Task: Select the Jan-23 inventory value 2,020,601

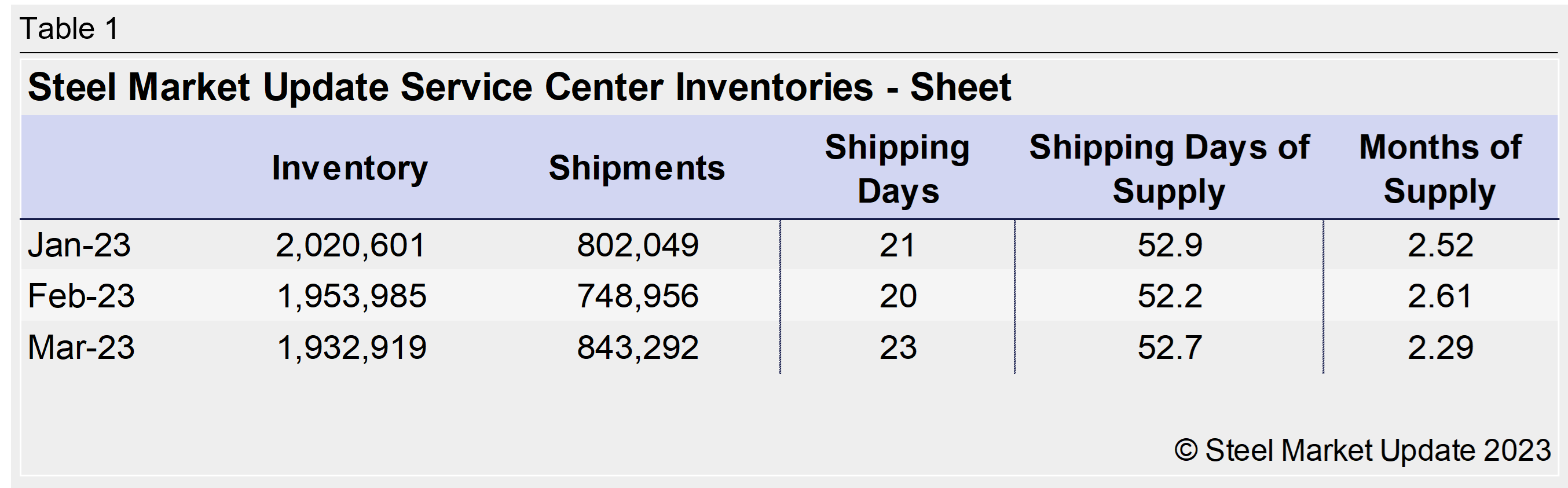Action: tap(350, 245)
